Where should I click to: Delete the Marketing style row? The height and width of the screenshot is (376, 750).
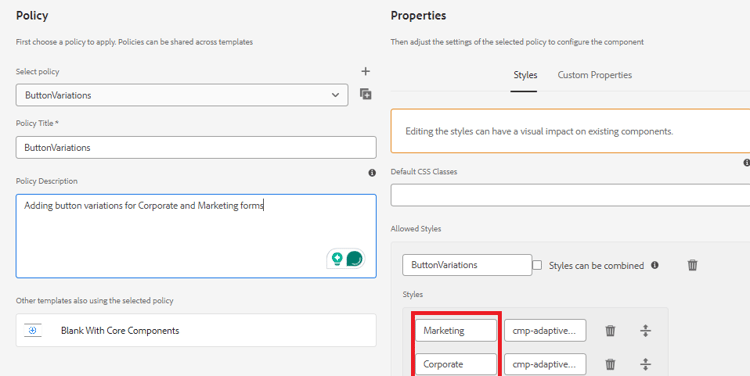pyautogui.click(x=610, y=331)
